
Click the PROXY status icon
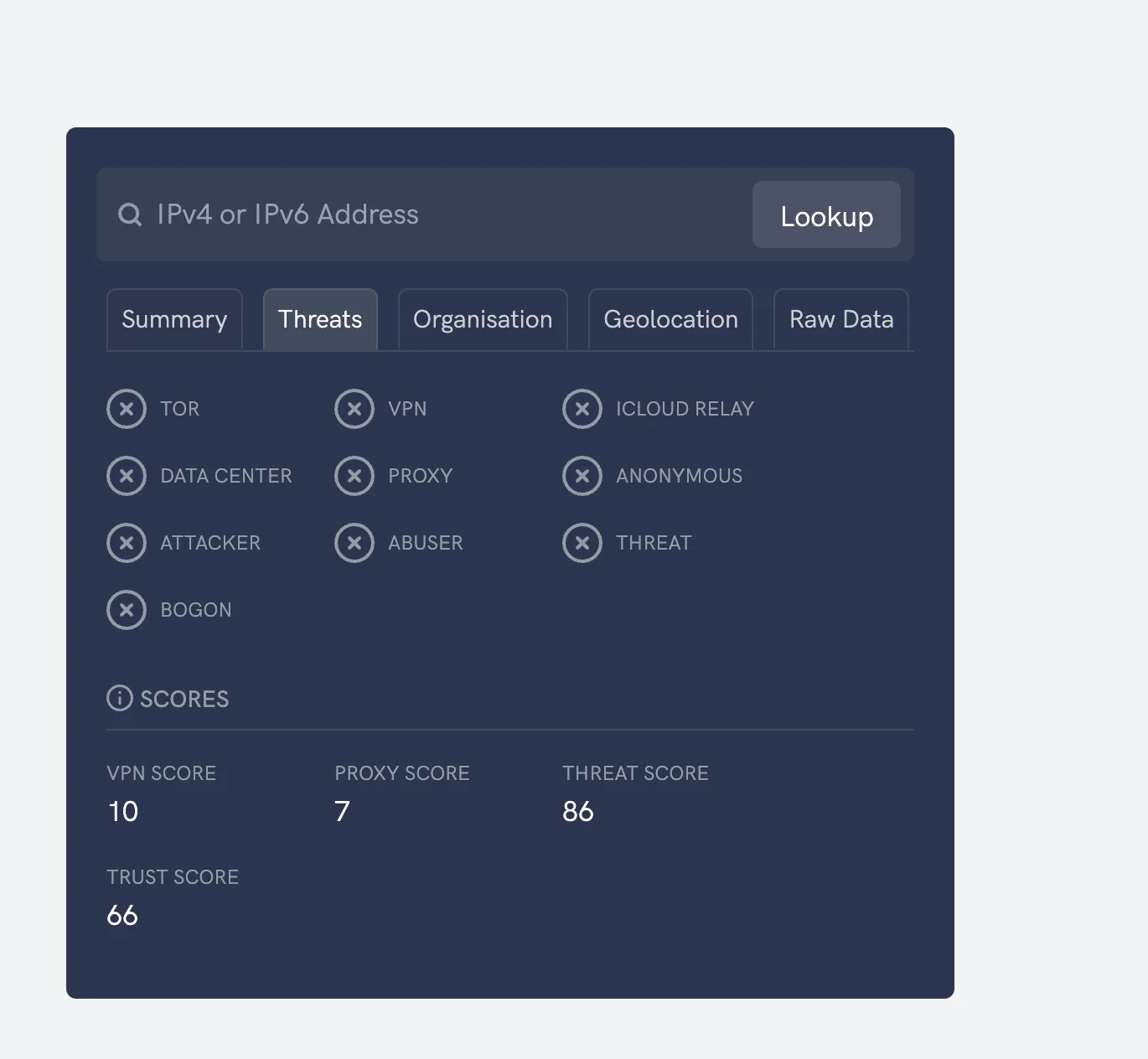coord(354,476)
